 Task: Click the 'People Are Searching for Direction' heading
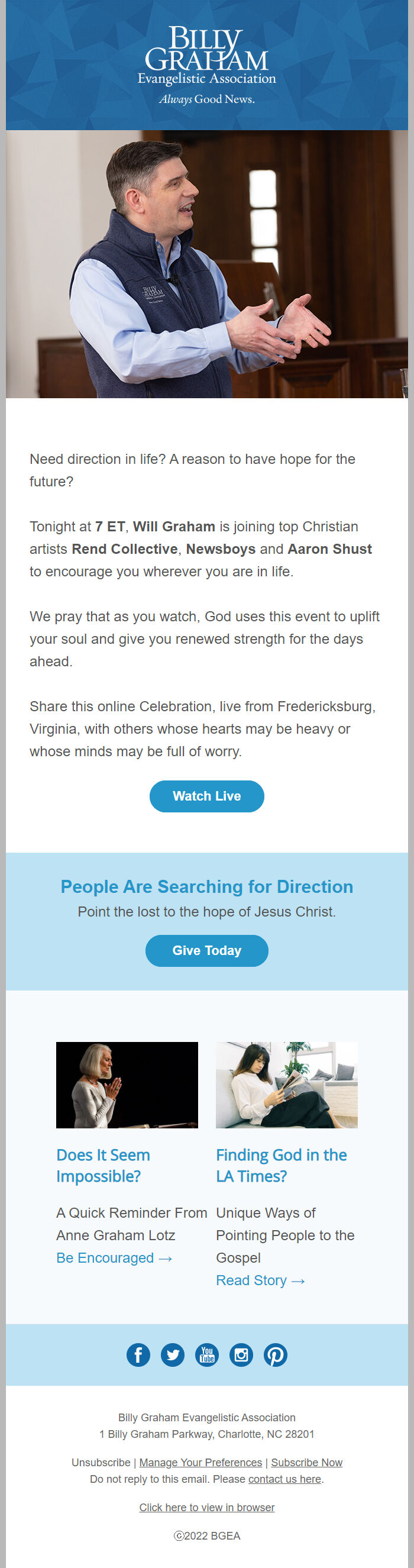207,886
